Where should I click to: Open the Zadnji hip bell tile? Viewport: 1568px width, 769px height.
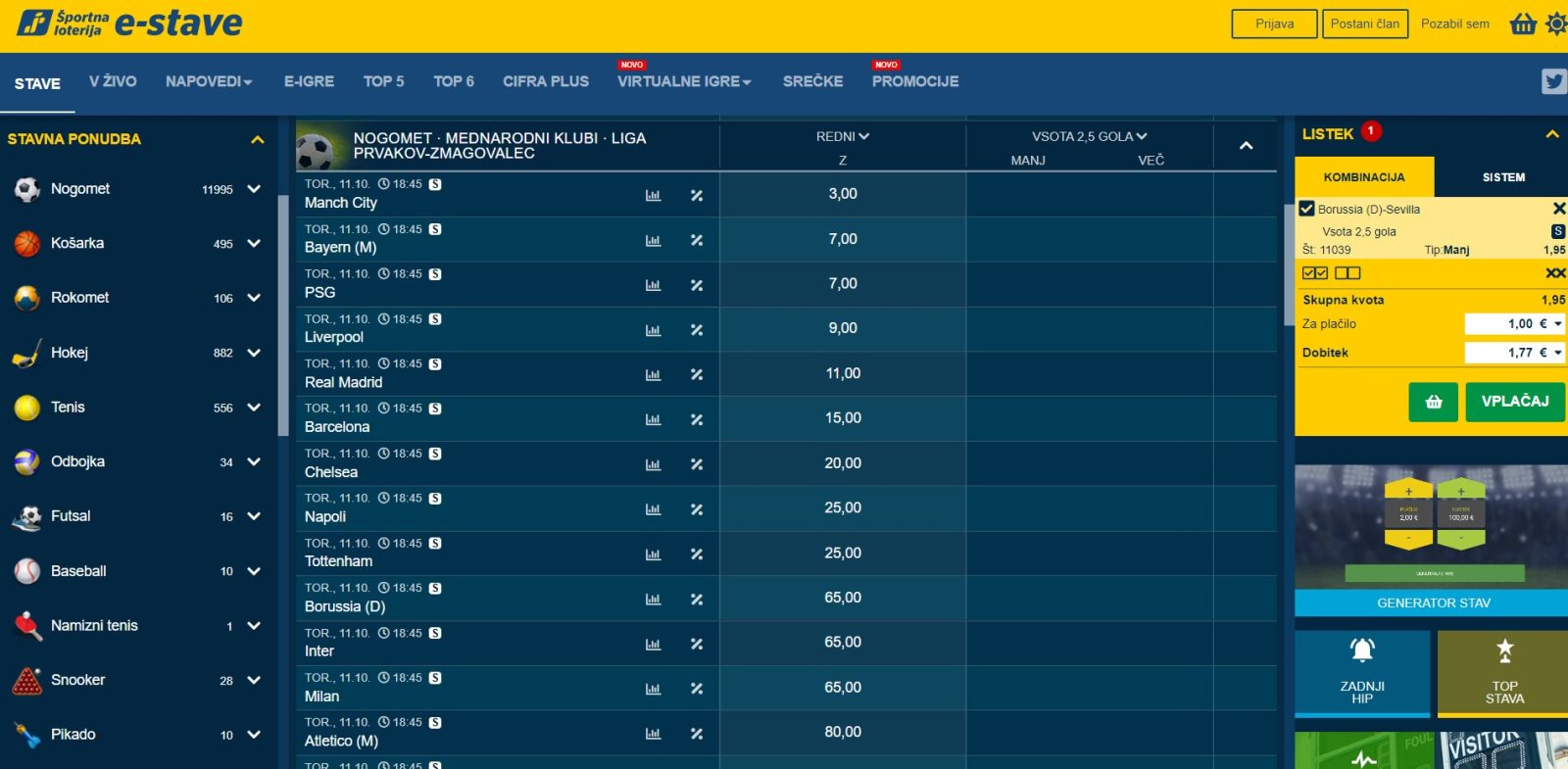click(1362, 673)
